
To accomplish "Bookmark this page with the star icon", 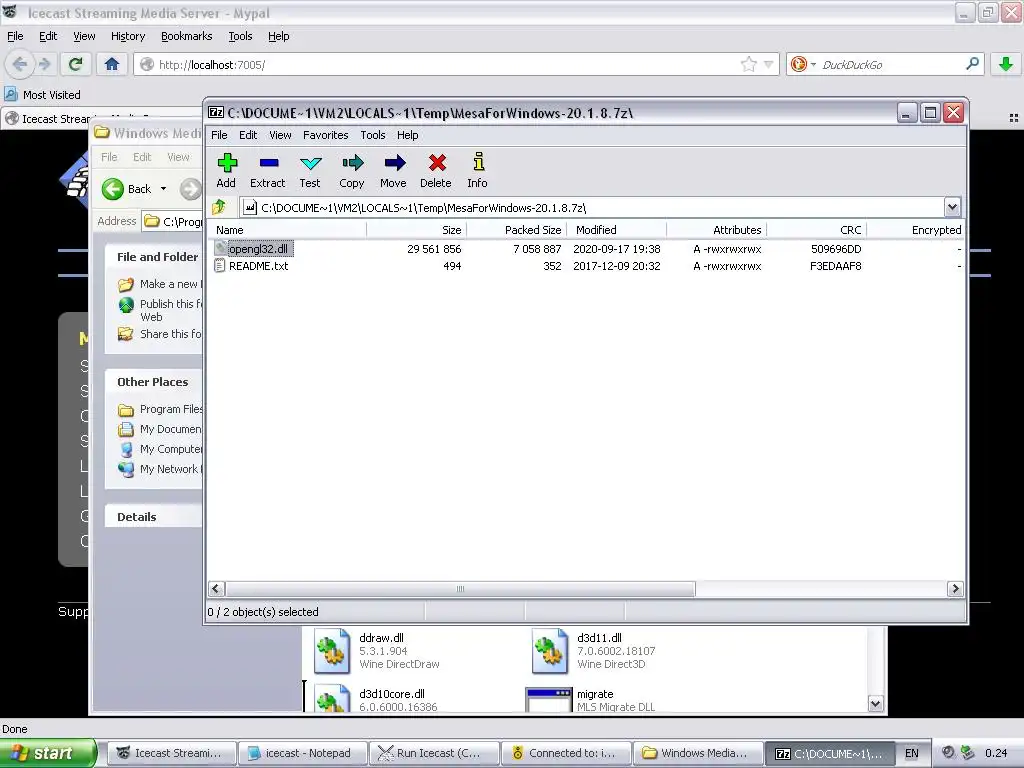I will [x=748, y=64].
